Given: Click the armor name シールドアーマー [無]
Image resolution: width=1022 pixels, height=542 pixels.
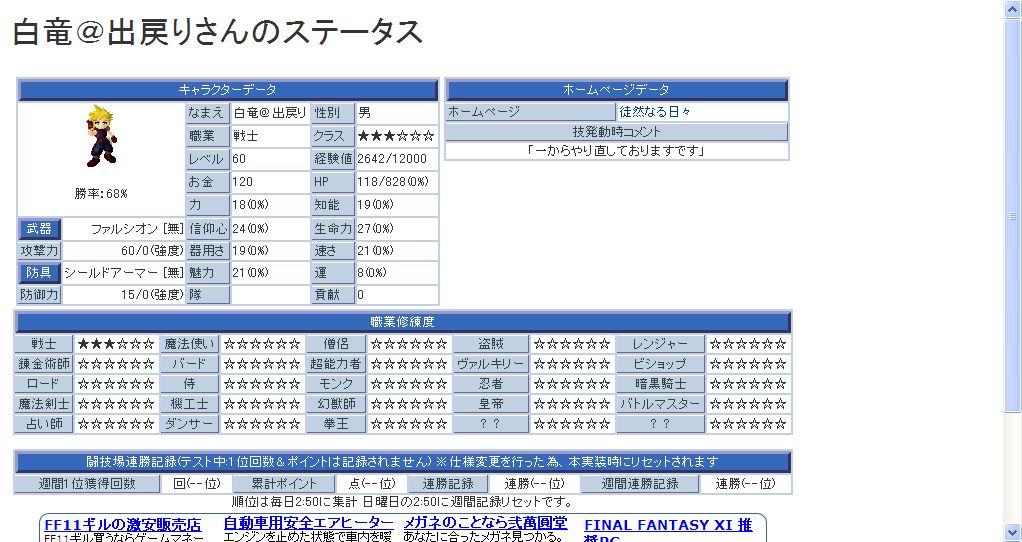Looking at the screenshot, I should pyautogui.click(x=124, y=272).
